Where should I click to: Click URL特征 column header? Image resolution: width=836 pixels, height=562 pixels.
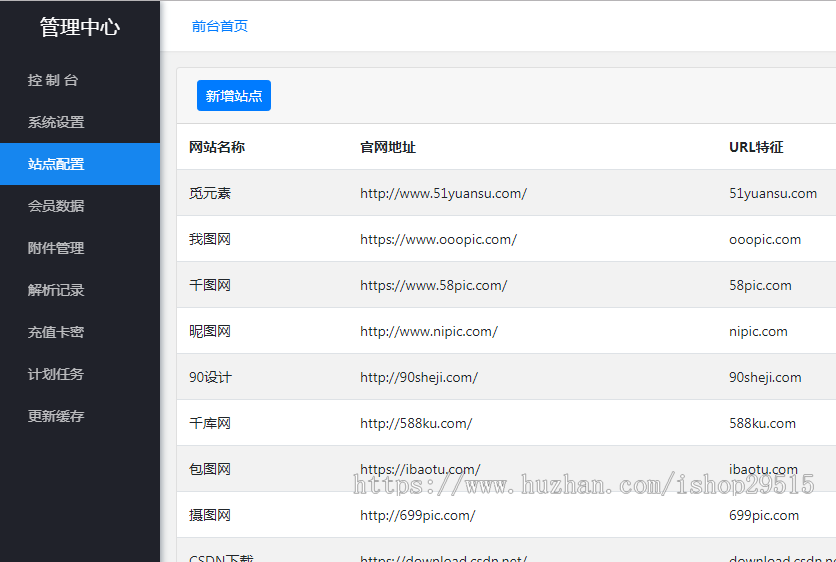click(x=756, y=147)
